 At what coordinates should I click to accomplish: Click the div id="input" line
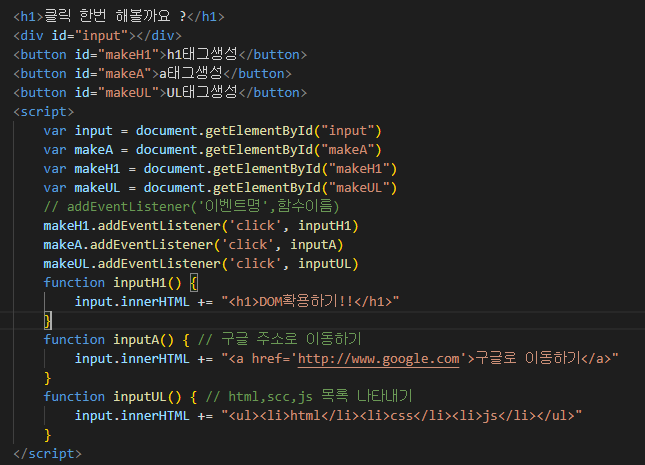point(97,36)
